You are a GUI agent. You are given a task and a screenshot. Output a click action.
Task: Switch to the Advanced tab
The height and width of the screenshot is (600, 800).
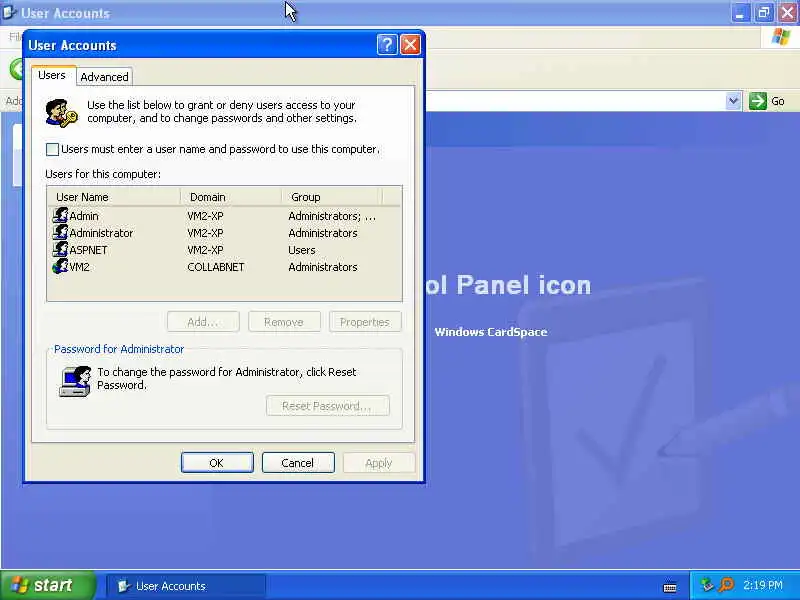[x=105, y=77]
